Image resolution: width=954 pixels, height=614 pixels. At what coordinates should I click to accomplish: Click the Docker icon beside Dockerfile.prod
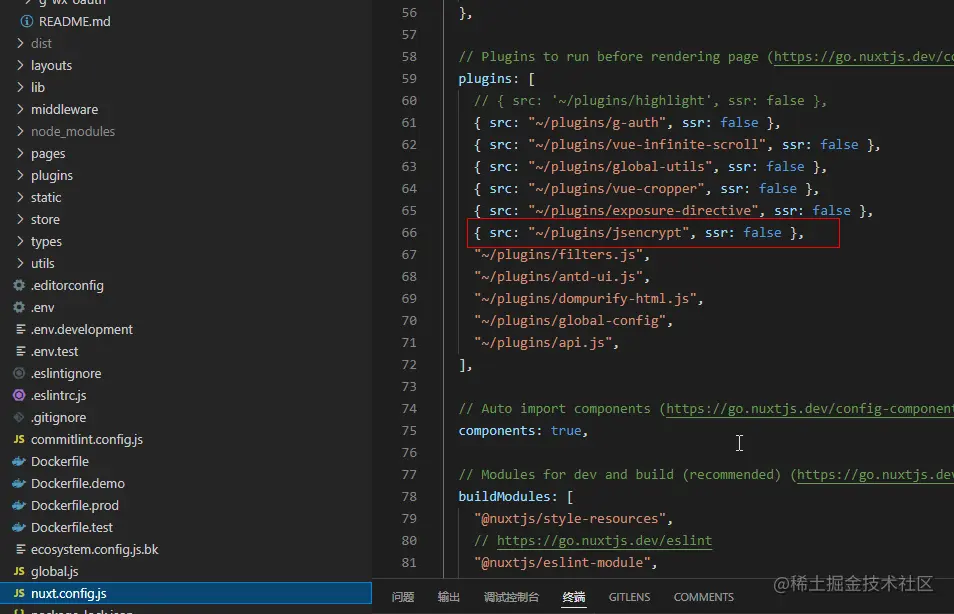point(19,505)
